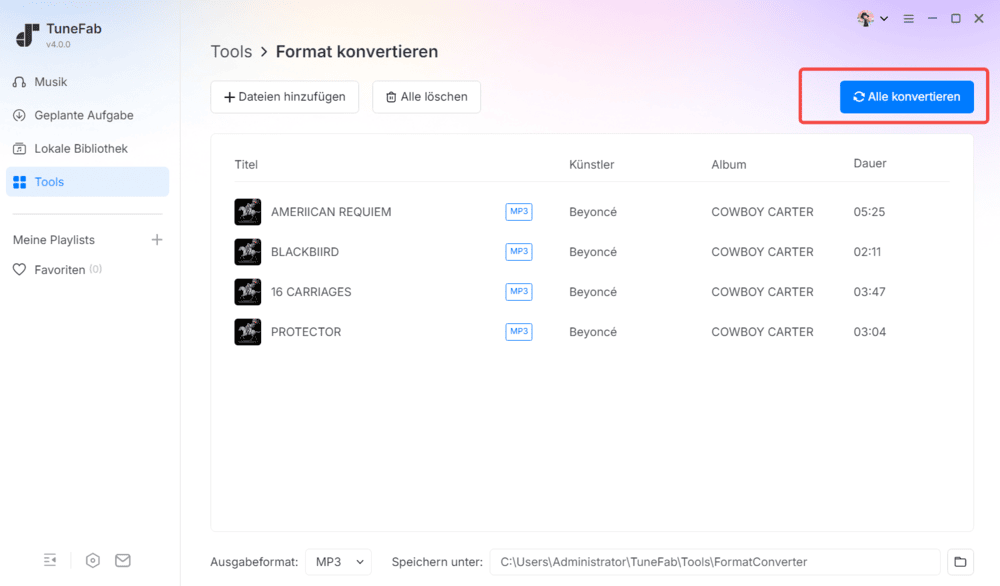Image resolution: width=1000 pixels, height=586 pixels.
Task: Click the mail feedback icon
Action: 123,560
